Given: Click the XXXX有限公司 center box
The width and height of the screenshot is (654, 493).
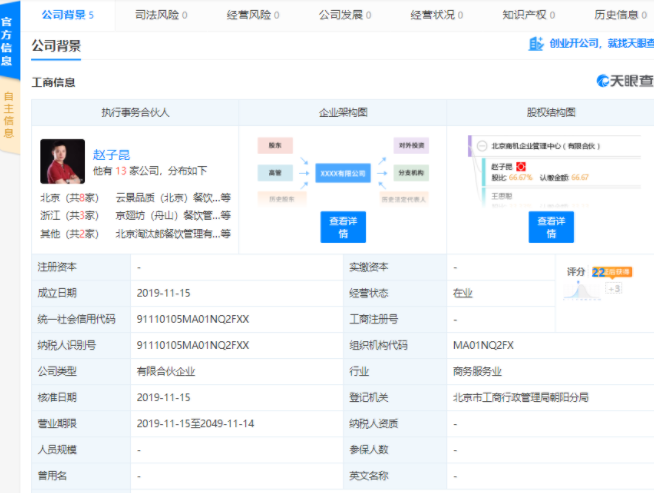Looking at the screenshot, I should coord(343,173).
